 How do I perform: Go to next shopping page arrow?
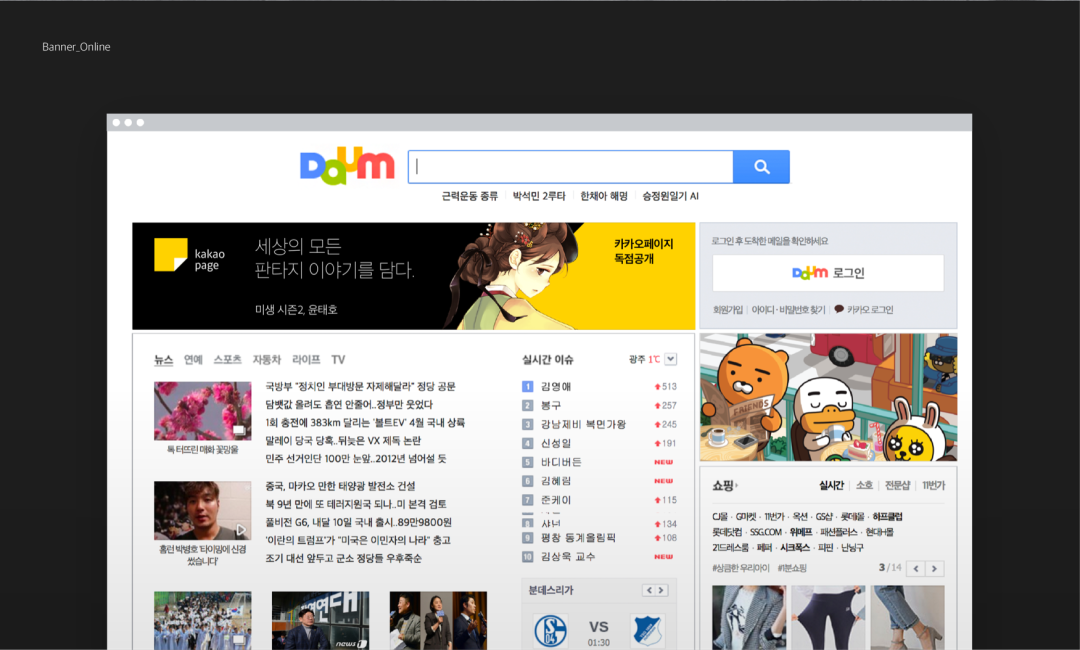934,569
